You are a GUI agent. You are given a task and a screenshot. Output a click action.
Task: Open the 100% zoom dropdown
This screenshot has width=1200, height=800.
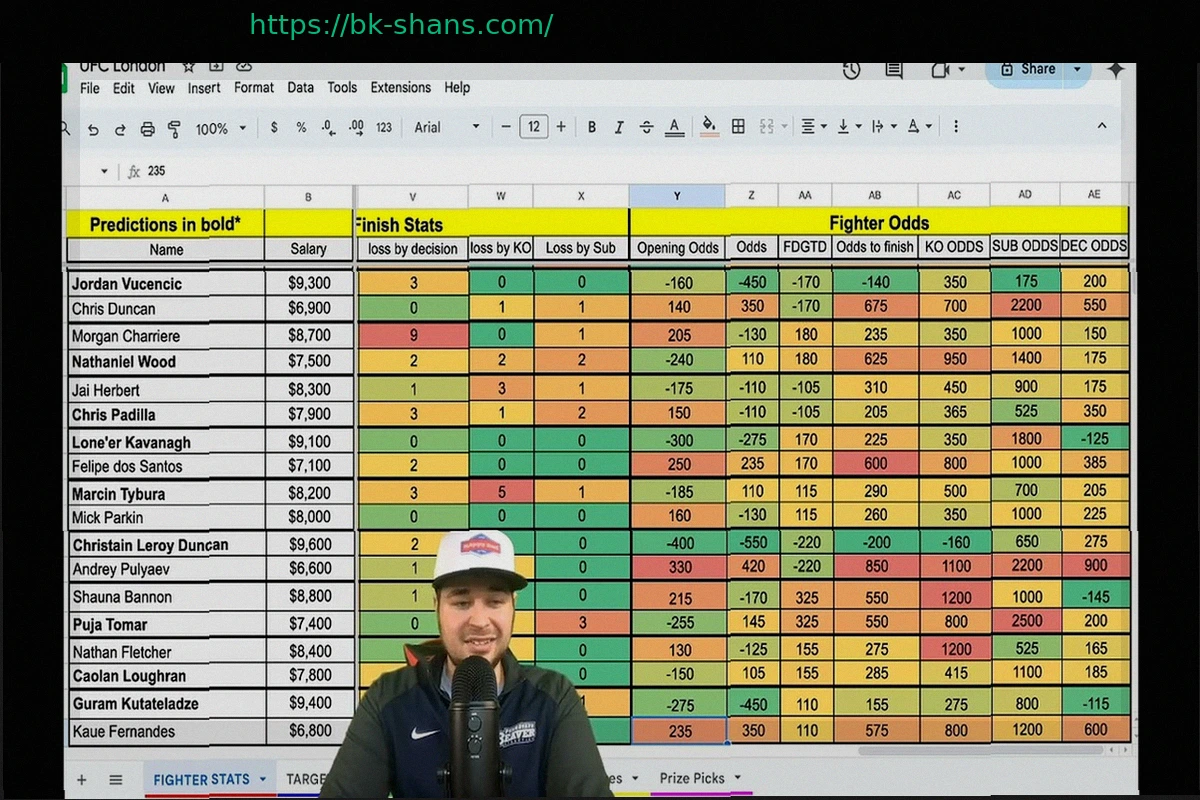click(x=220, y=129)
